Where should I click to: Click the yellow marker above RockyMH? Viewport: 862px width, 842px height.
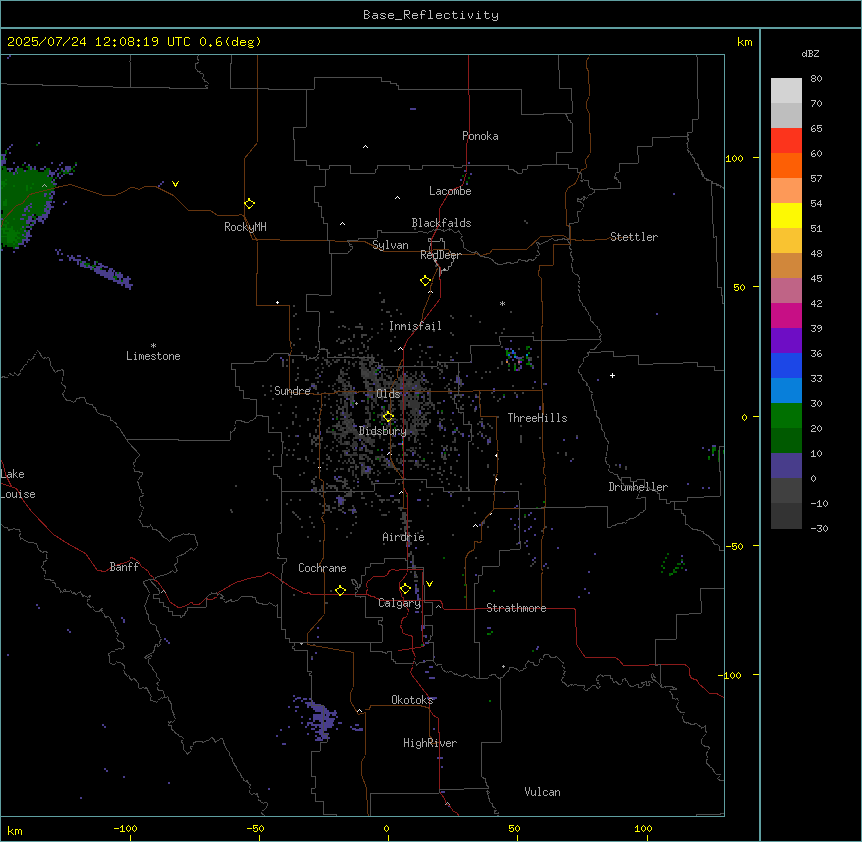point(249,203)
